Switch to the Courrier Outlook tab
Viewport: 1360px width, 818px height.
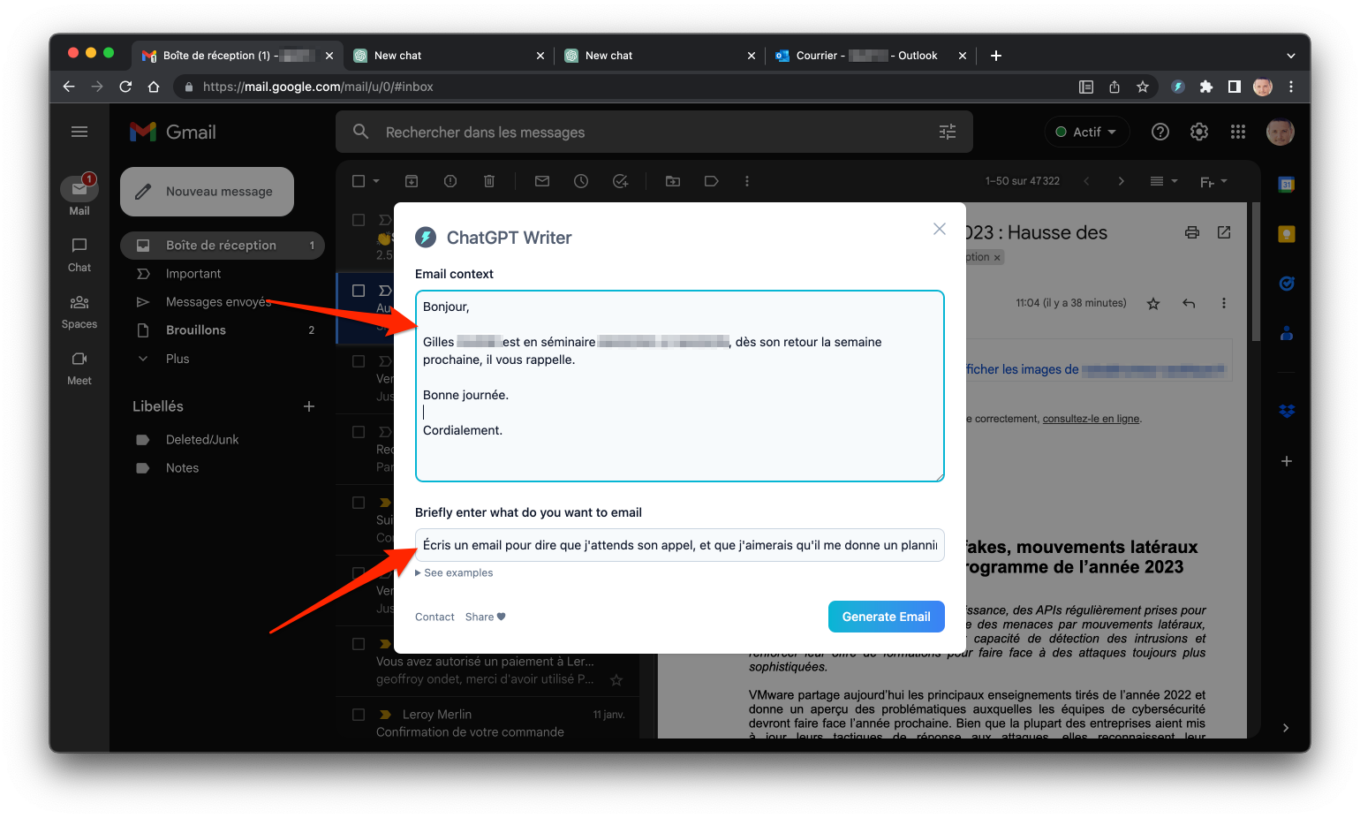pos(869,56)
